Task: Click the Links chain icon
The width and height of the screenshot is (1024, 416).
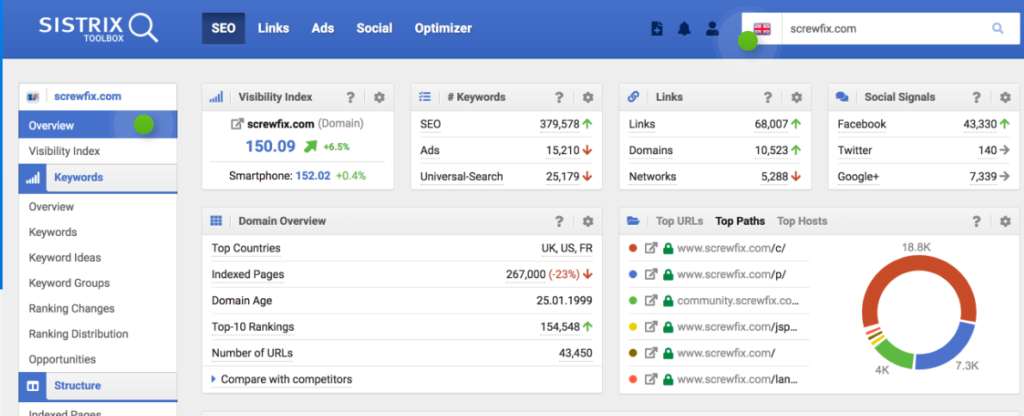Action: pos(633,97)
